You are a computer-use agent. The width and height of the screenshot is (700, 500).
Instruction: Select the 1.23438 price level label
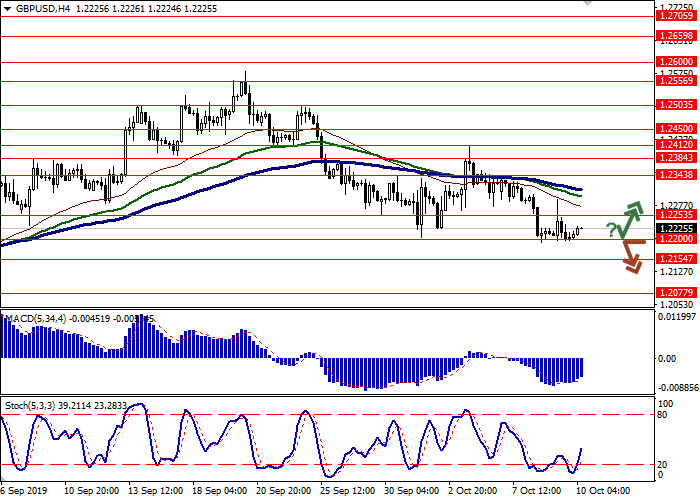(x=676, y=175)
